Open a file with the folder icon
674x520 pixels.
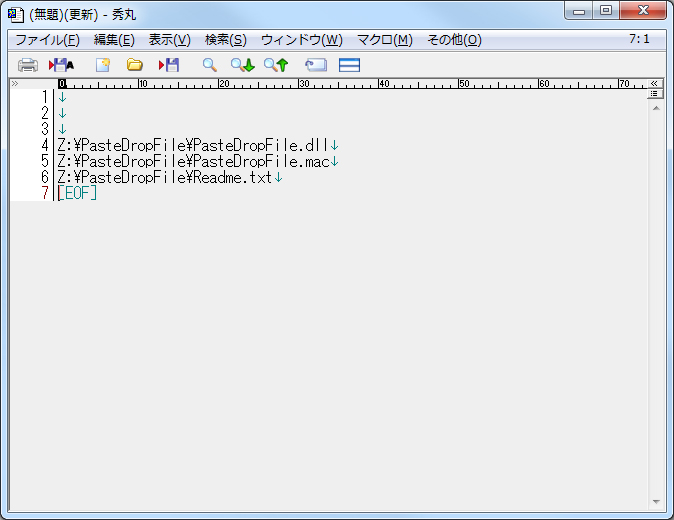click(135, 65)
